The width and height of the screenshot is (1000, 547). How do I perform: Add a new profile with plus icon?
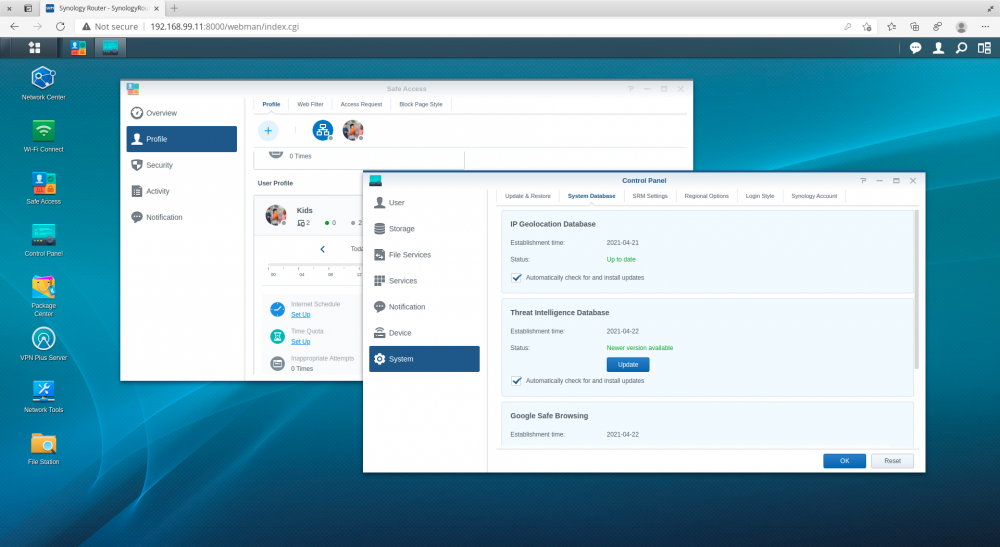(268, 131)
